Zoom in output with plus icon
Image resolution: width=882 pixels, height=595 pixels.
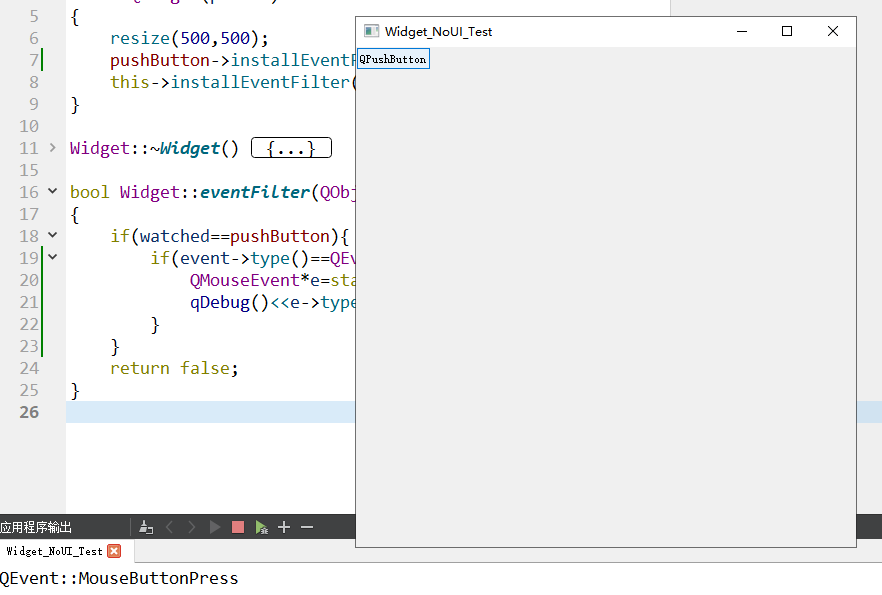pos(284,527)
